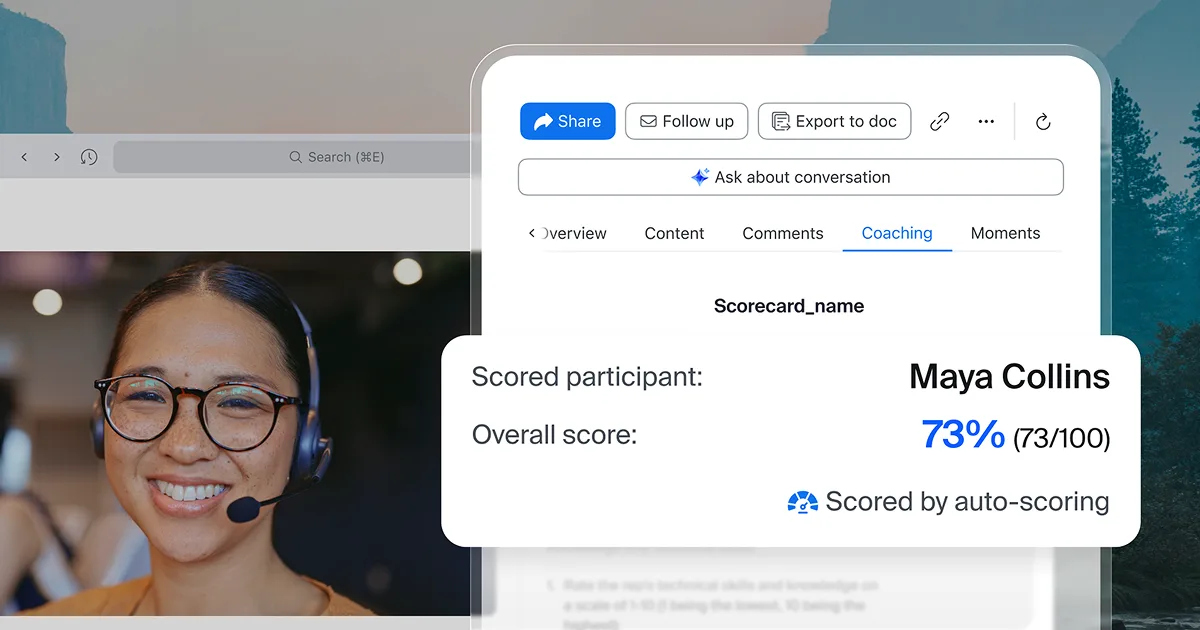The height and width of the screenshot is (630, 1200).
Task: Open the three-dots more options menu
Action: pyautogui.click(x=986, y=122)
